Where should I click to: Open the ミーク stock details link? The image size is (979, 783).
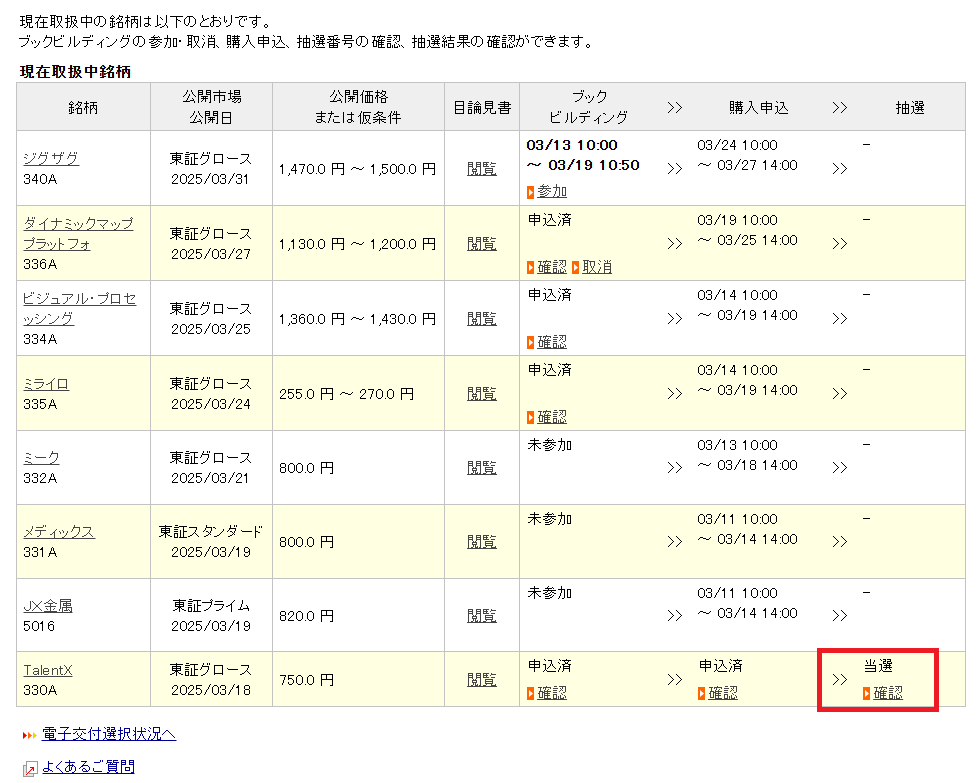[41, 457]
